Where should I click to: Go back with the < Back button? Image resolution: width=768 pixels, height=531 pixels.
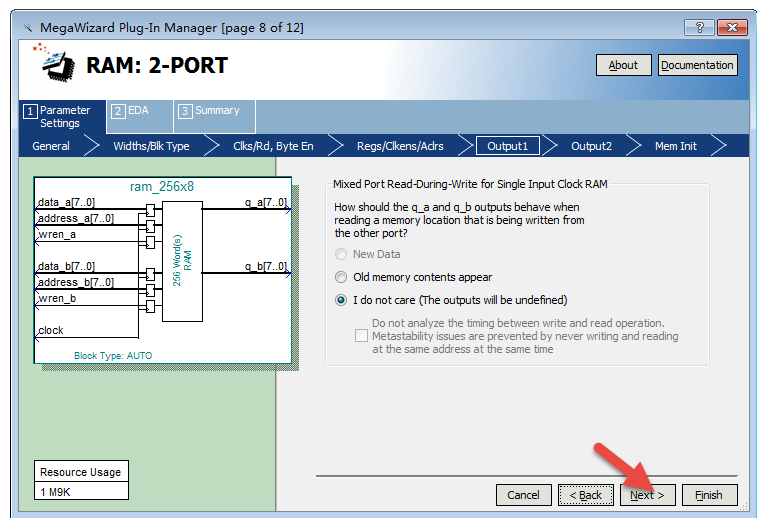[x=586, y=495]
